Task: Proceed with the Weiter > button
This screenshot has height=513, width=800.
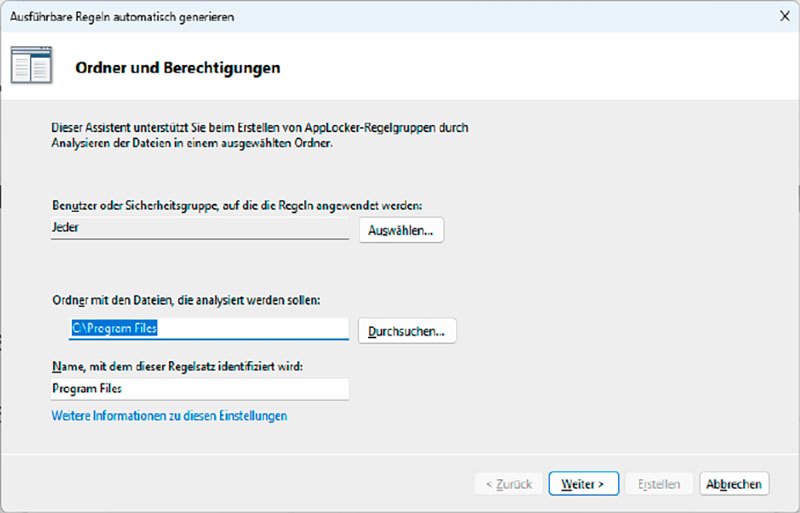Action: [583, 484]
